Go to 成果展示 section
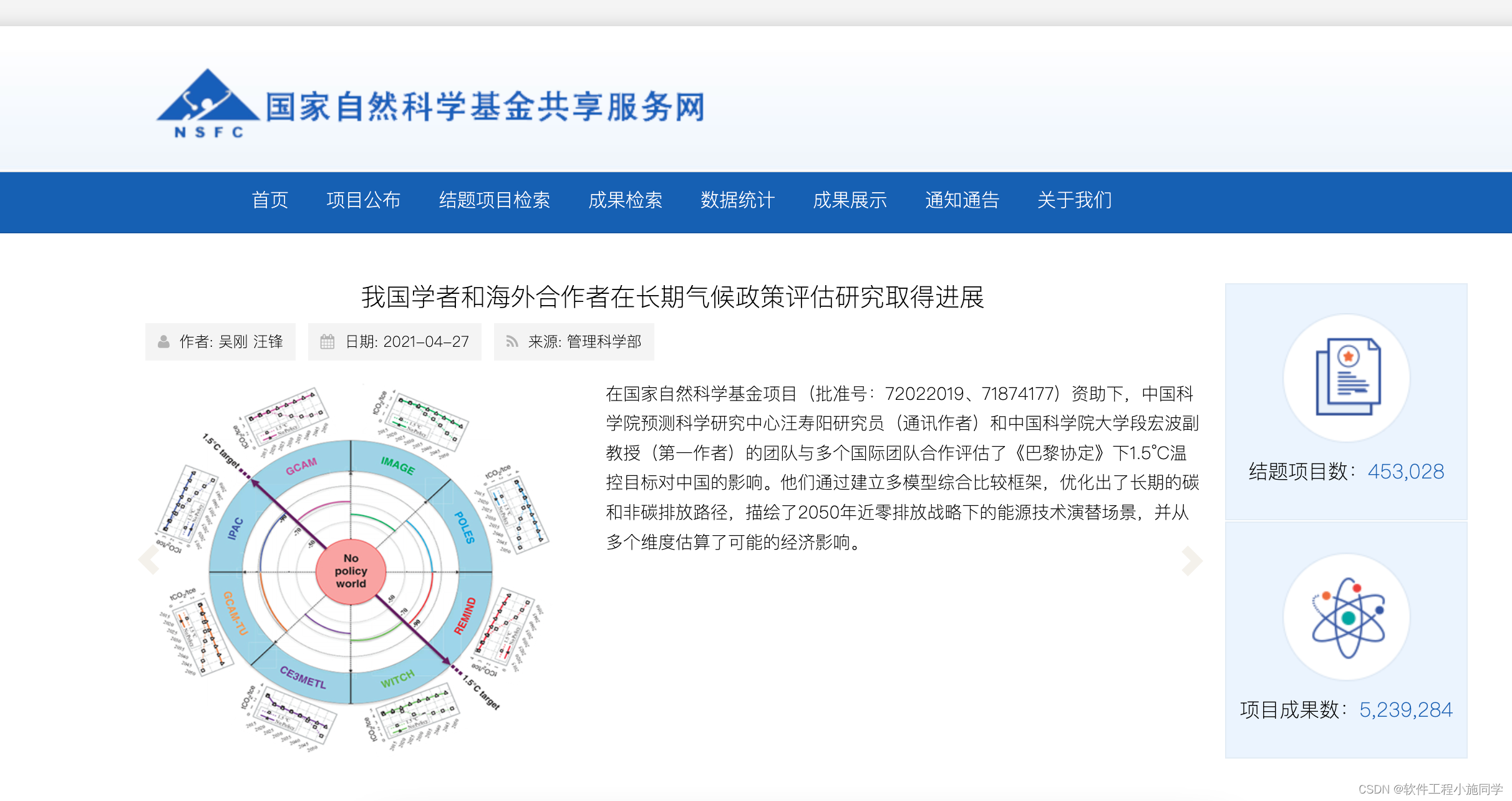 pyautogui.click(x=850, y=200)
